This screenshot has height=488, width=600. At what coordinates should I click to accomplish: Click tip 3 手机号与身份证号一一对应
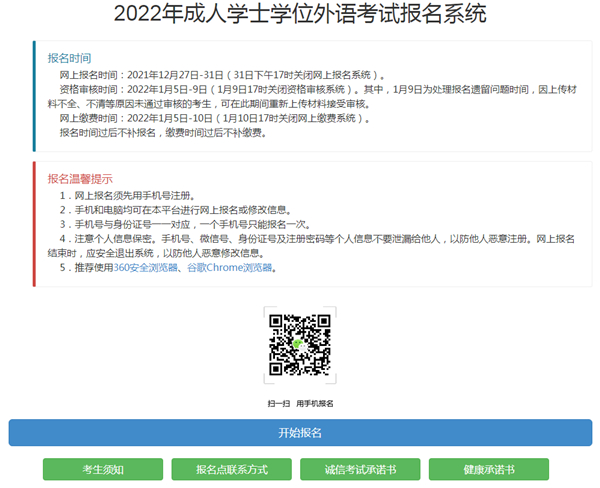[185, 224]
